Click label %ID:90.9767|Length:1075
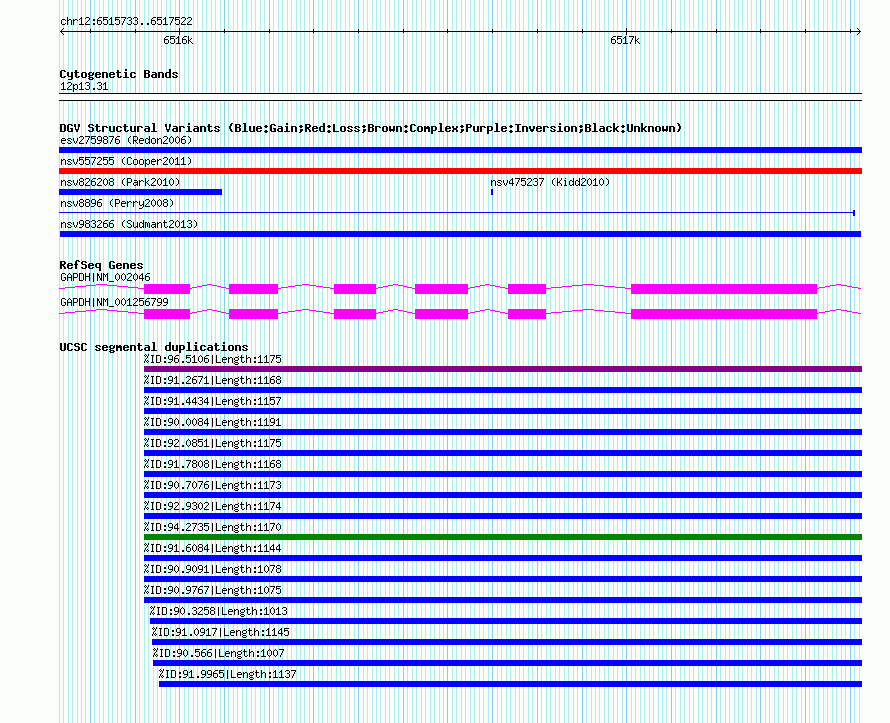 coord(212,590)
